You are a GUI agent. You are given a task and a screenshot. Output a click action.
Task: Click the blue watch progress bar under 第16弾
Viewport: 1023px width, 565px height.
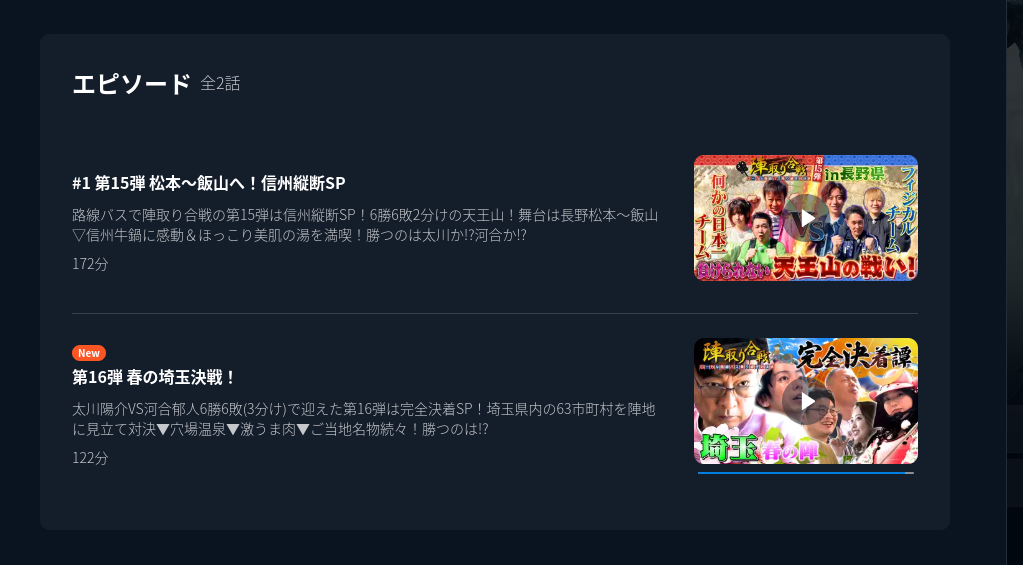tap(802, 473)
